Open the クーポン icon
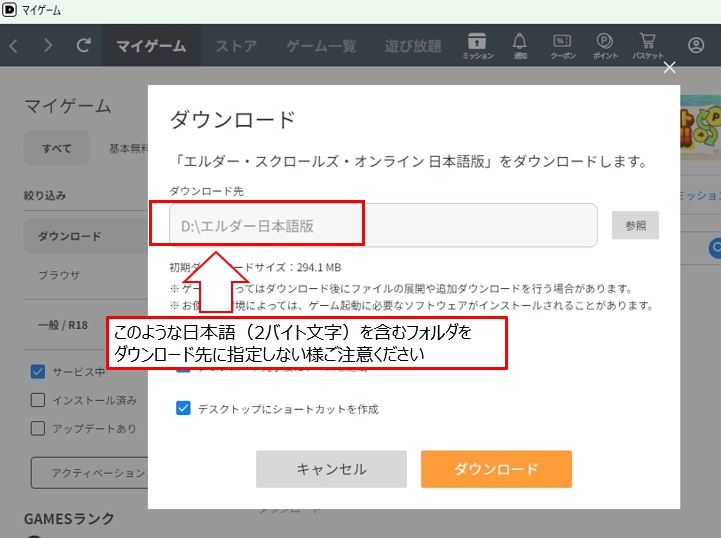Viewport: 721px width, 538px height. coord(562,46)
